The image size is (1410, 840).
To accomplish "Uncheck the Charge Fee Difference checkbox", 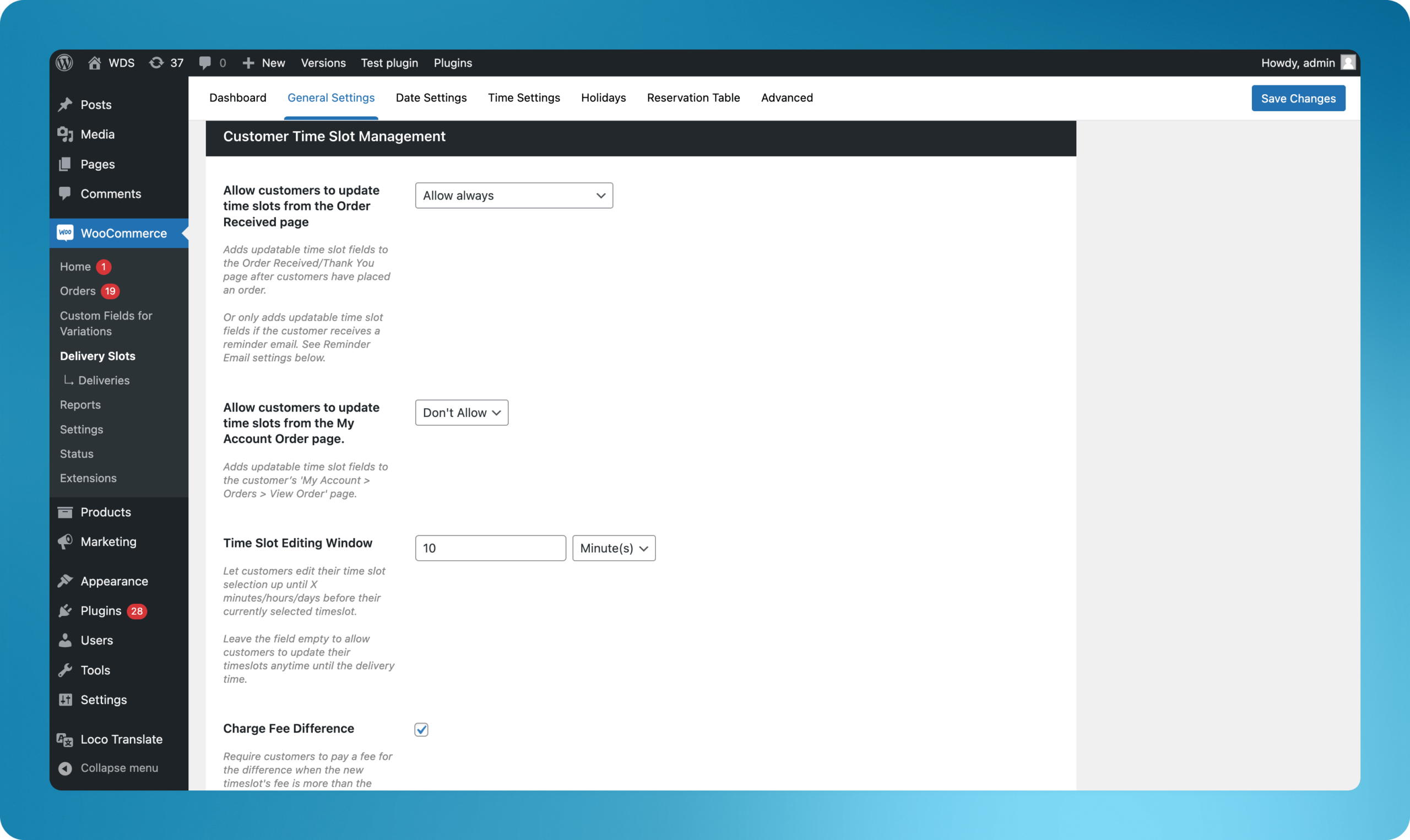I will click(421, 729).
